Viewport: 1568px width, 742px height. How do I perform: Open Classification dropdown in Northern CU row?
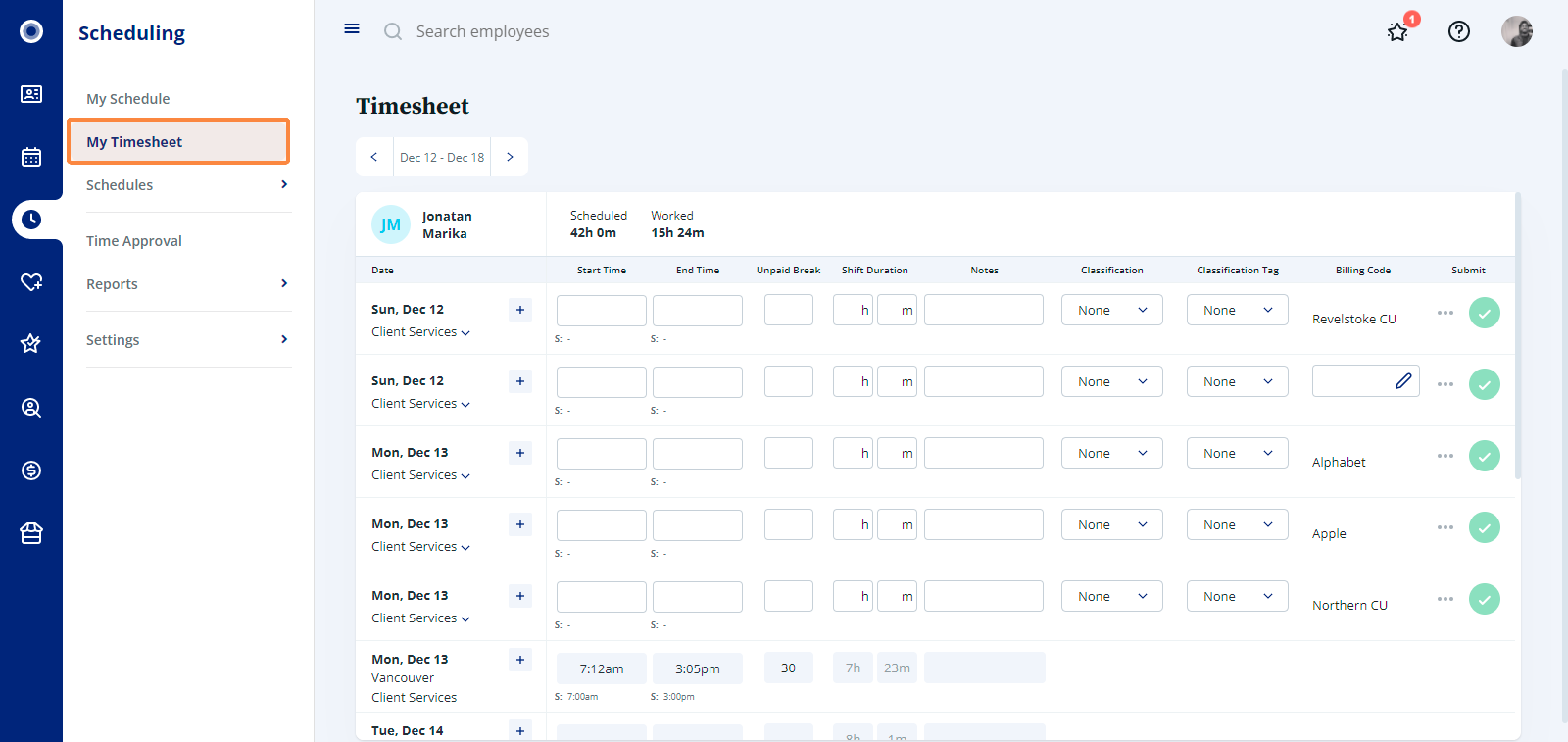click(1111, 596)
